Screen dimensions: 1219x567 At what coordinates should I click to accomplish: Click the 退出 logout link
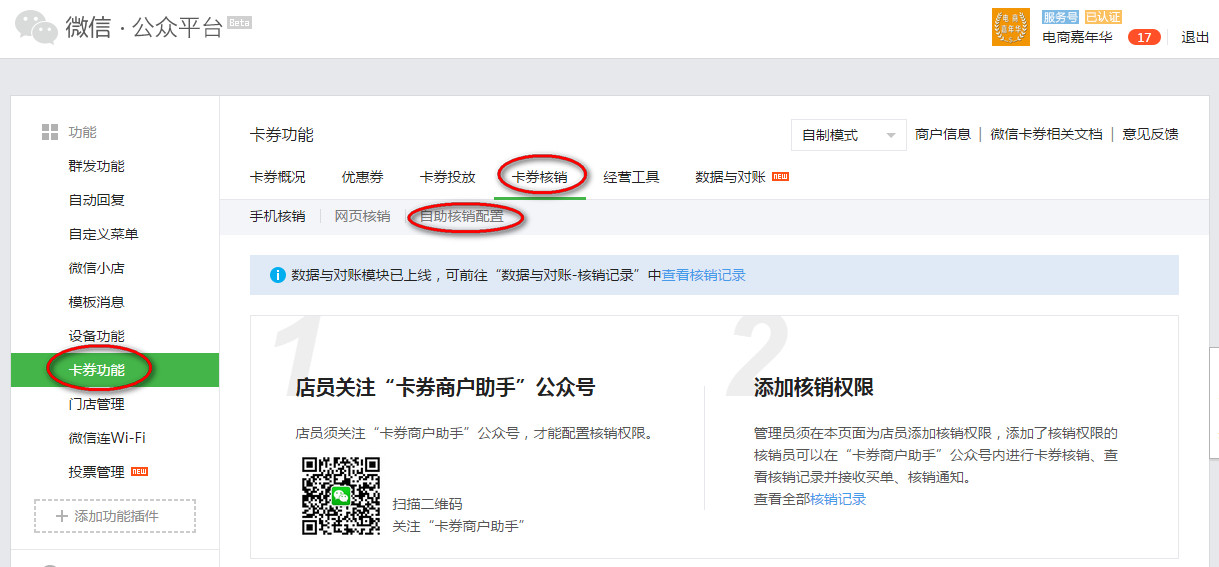tap(1195, 37)
